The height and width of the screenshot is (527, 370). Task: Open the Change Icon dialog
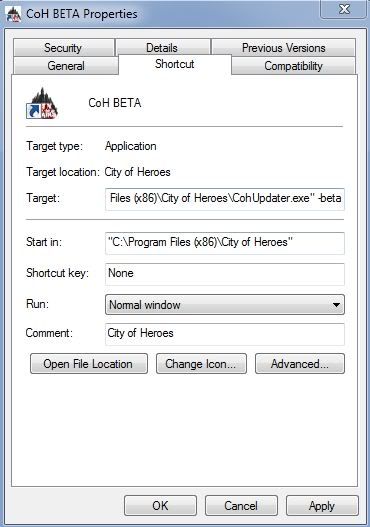pos(201,364)
